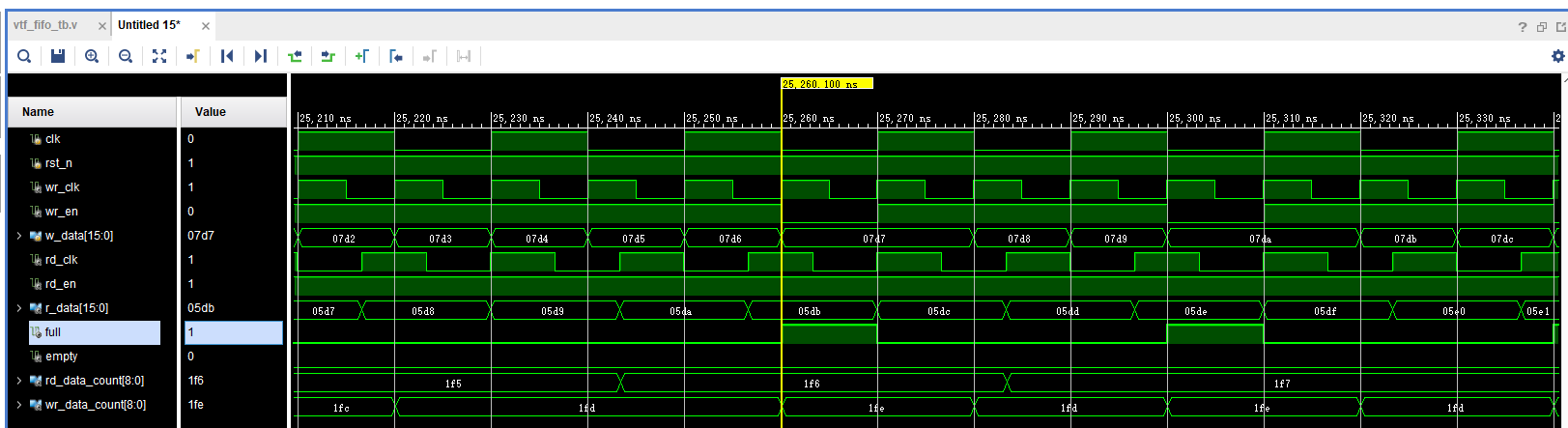Image resolution: width=1568 pixels, height=428 pixels.
Task: Go to previous transition
Action: tap(295, 56)
